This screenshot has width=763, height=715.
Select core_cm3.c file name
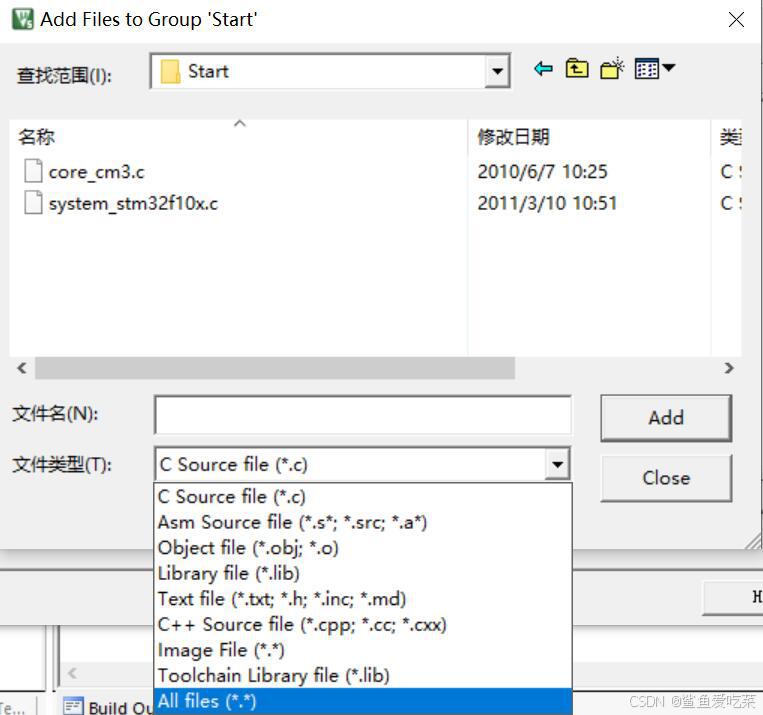tap(96, 172)
